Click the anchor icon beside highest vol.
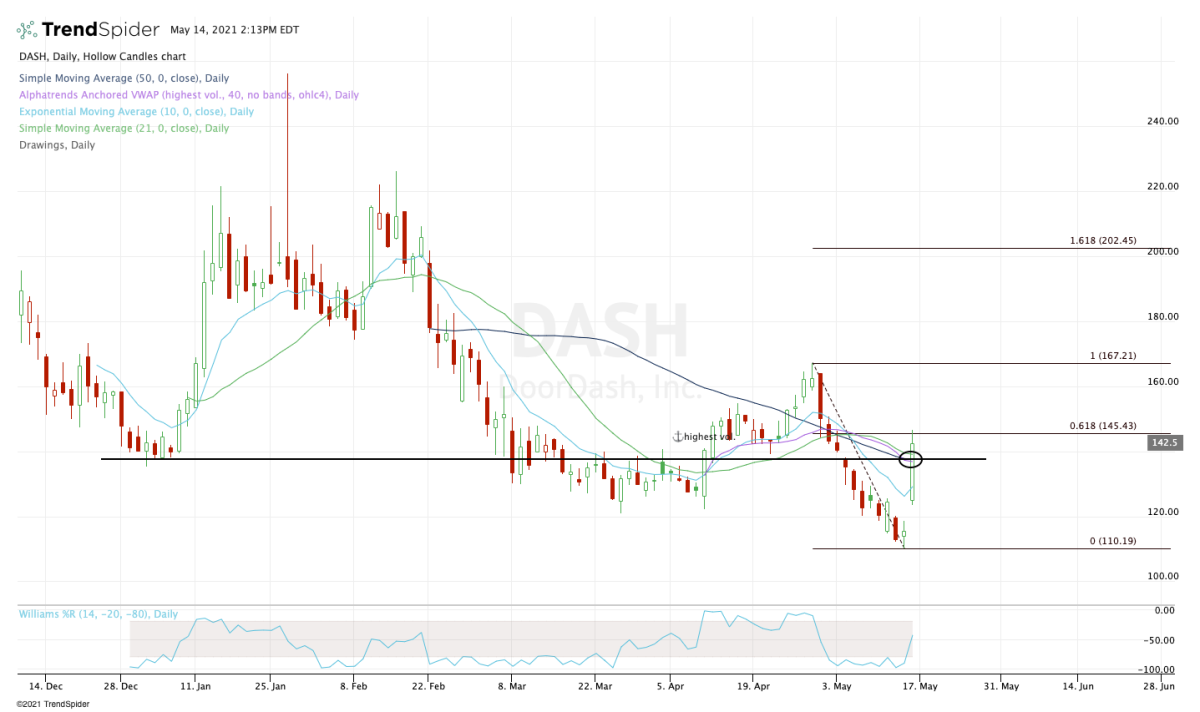The height and width of the screenshot is (712, 1200). pos(677,437)
